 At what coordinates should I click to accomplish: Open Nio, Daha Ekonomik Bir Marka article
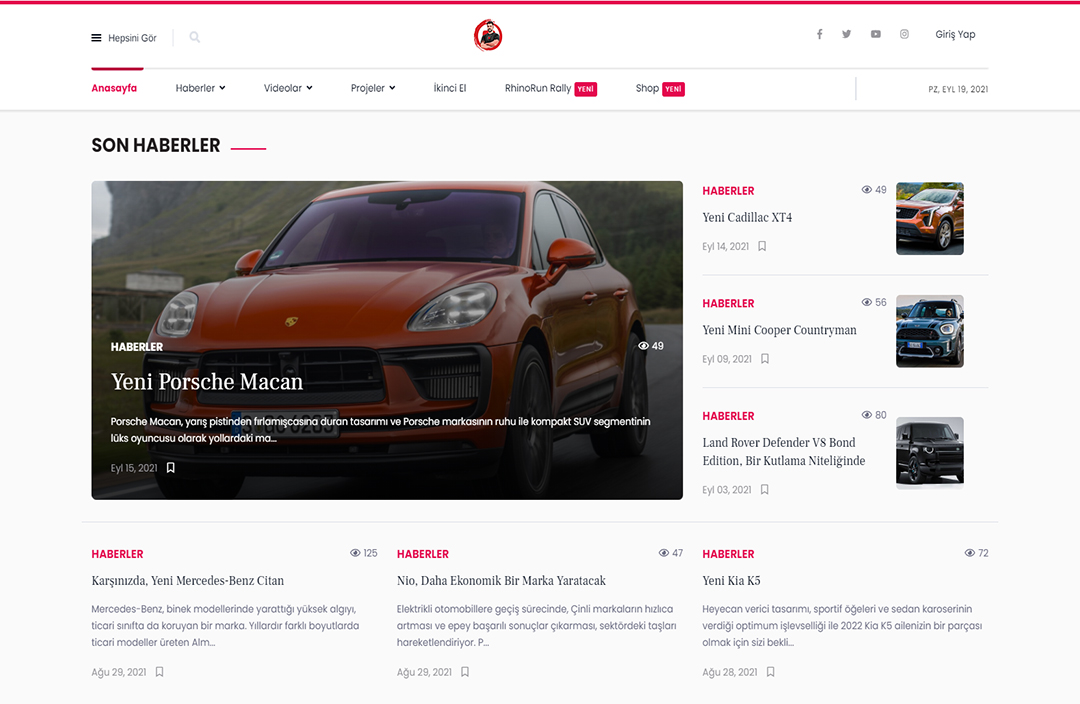(501, 581)
